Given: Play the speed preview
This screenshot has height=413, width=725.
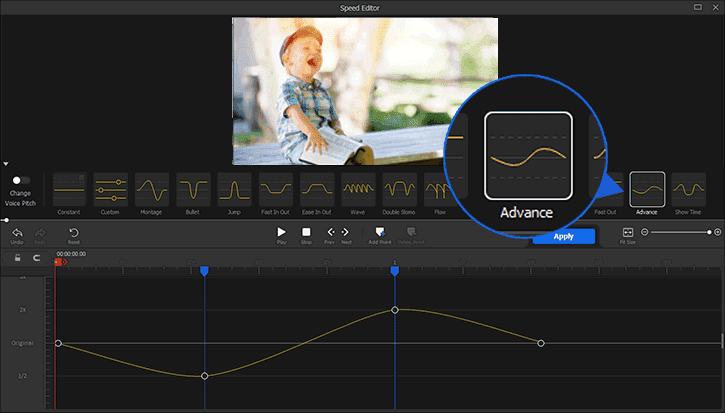Looking at the screenshot, I should pyautogui.click(x=281, y=232).
